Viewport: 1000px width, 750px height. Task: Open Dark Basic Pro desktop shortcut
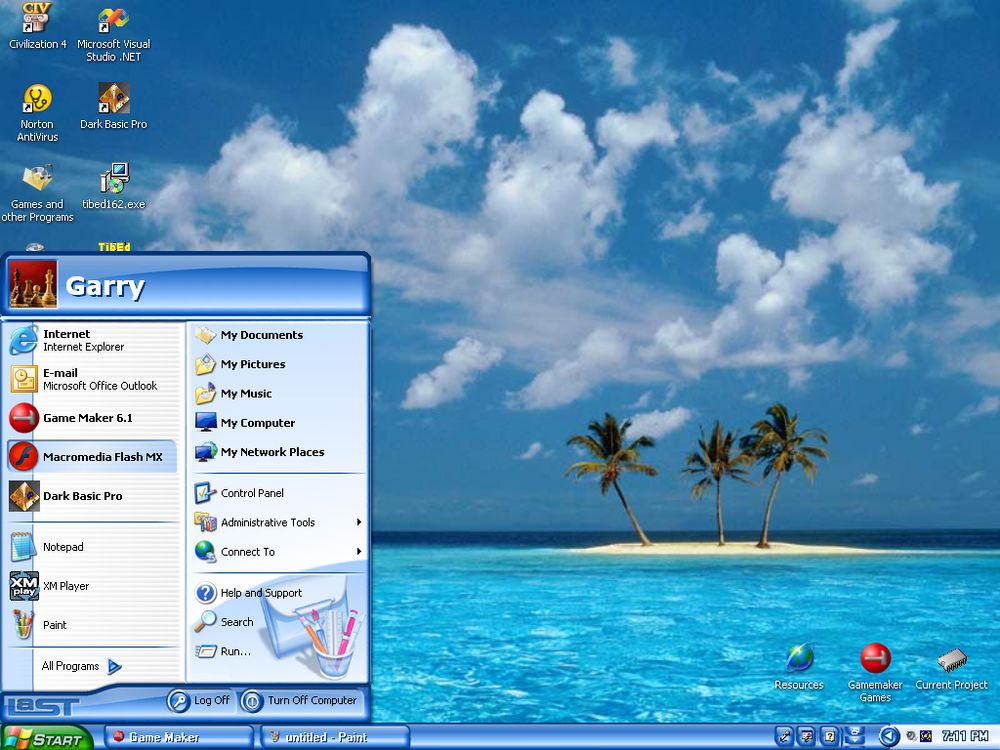[x=114, y=107]
